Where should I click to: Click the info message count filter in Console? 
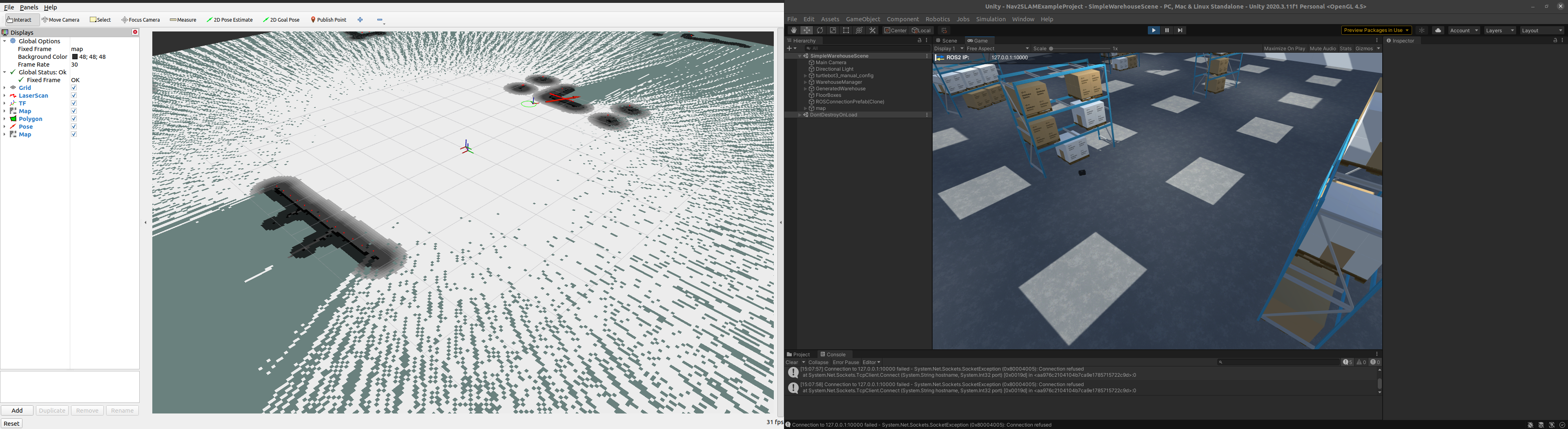coord(1347,362)
